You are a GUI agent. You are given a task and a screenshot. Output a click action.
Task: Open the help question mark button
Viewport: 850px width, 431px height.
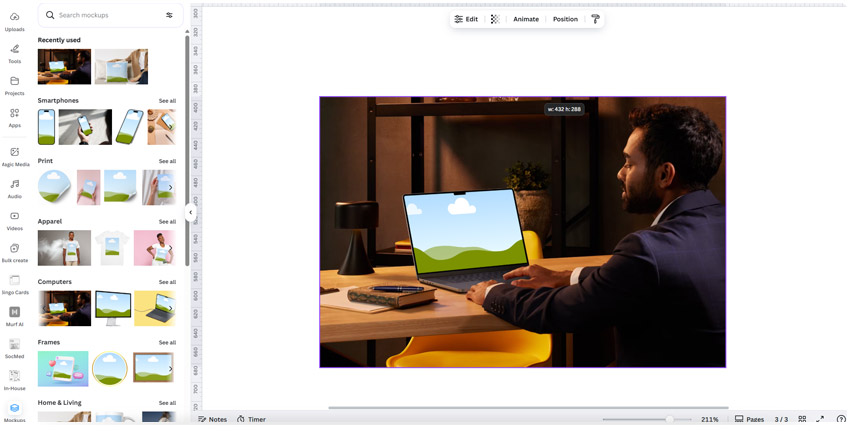tap(841, 419)
